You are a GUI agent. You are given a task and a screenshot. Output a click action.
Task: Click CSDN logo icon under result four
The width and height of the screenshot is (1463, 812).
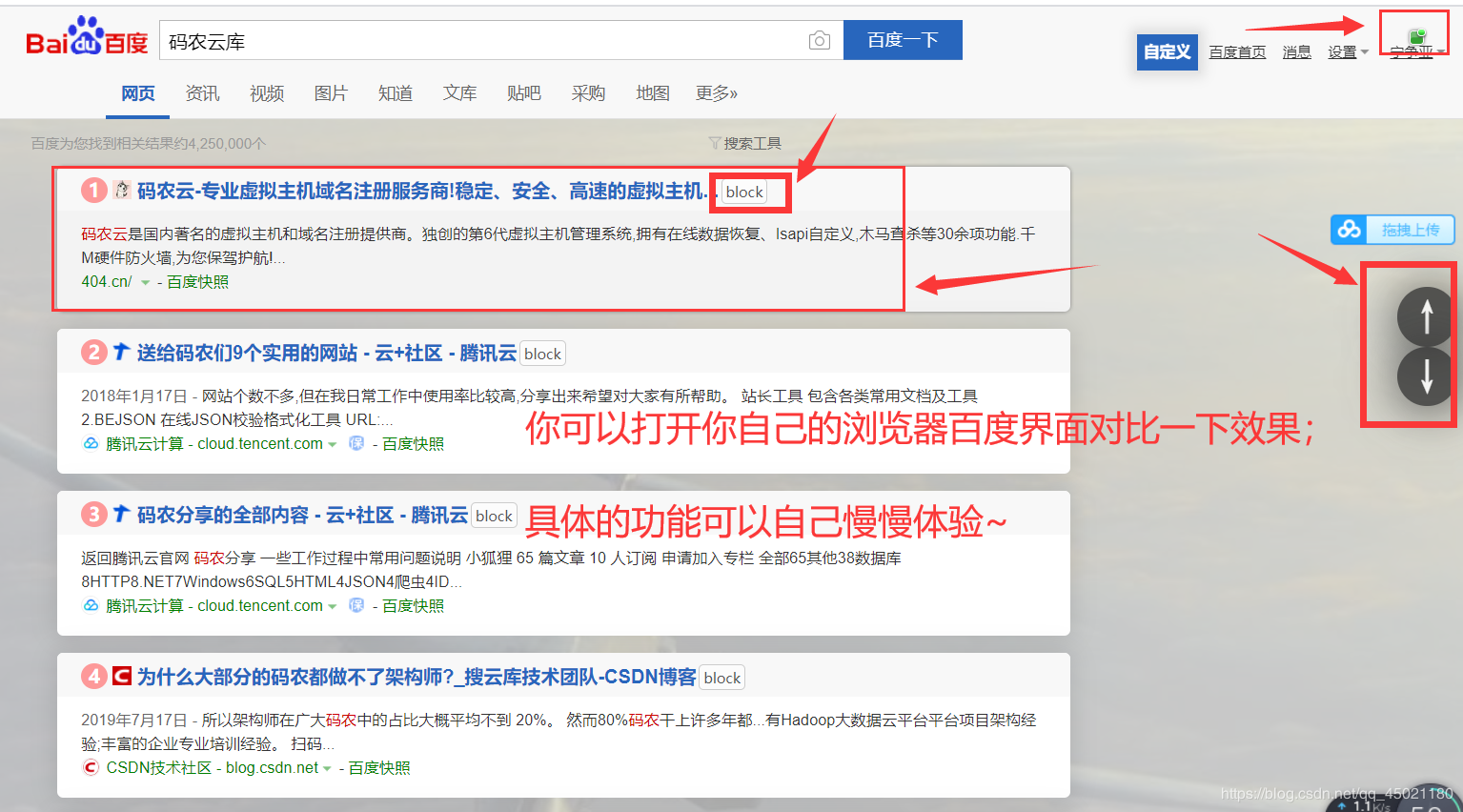[91, 768]
